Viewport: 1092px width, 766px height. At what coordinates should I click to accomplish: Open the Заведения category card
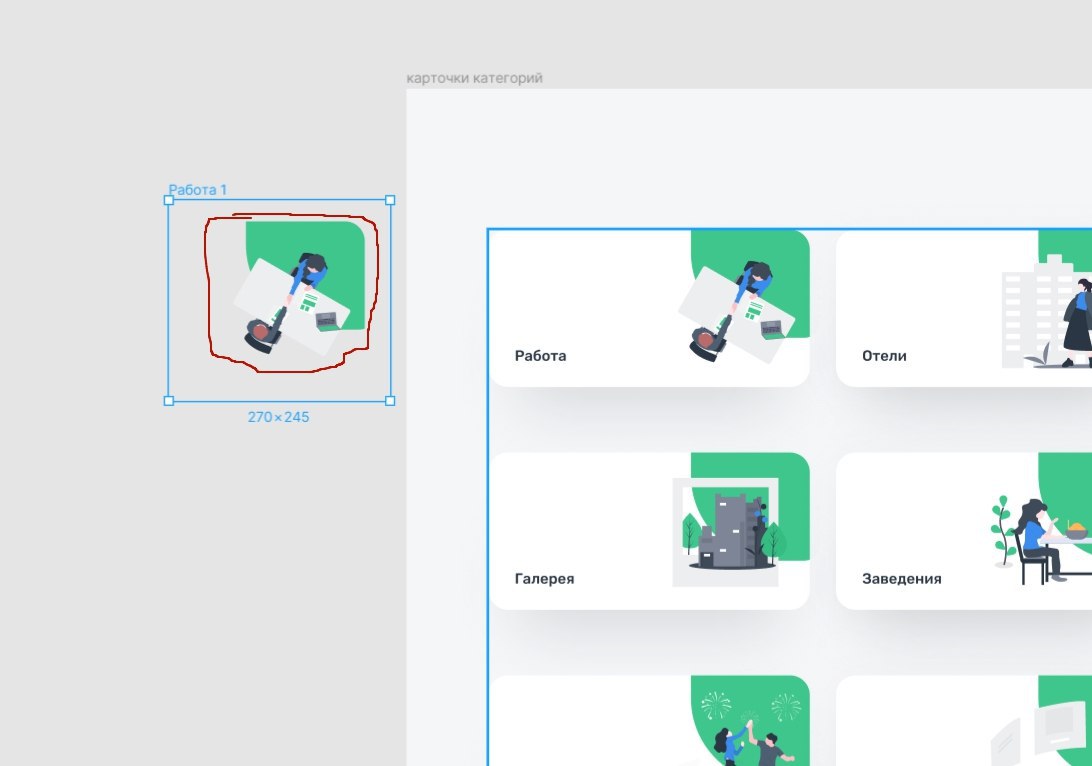[964, 531]
